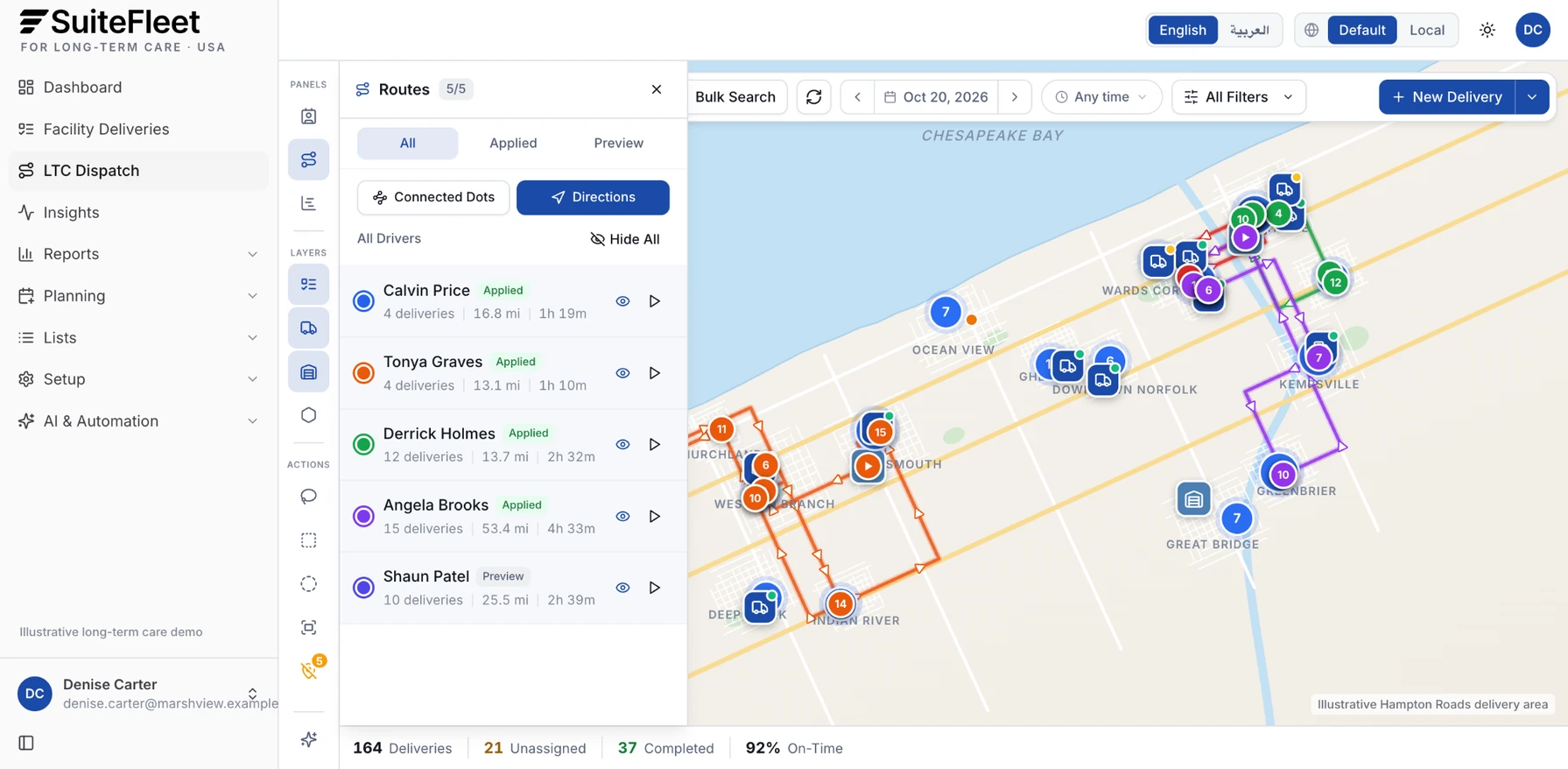
Task: Play Calvin Price's route
Action: [x=655, y=301]
